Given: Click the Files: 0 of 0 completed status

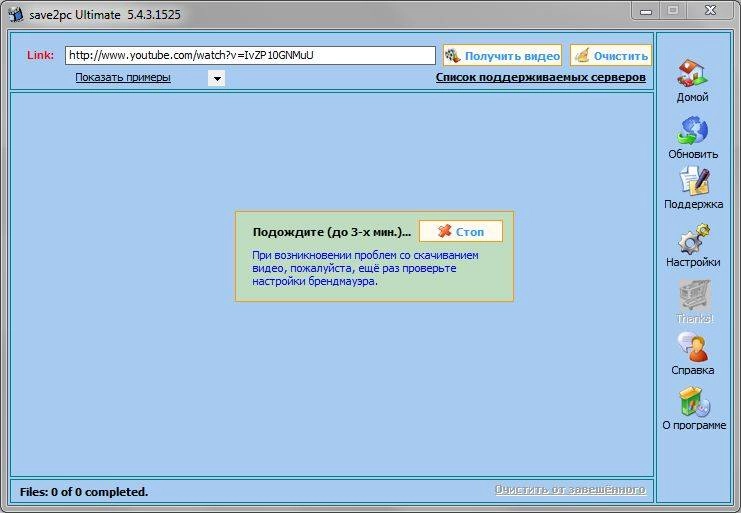Looking at the screenshot, I should [84, 492].
